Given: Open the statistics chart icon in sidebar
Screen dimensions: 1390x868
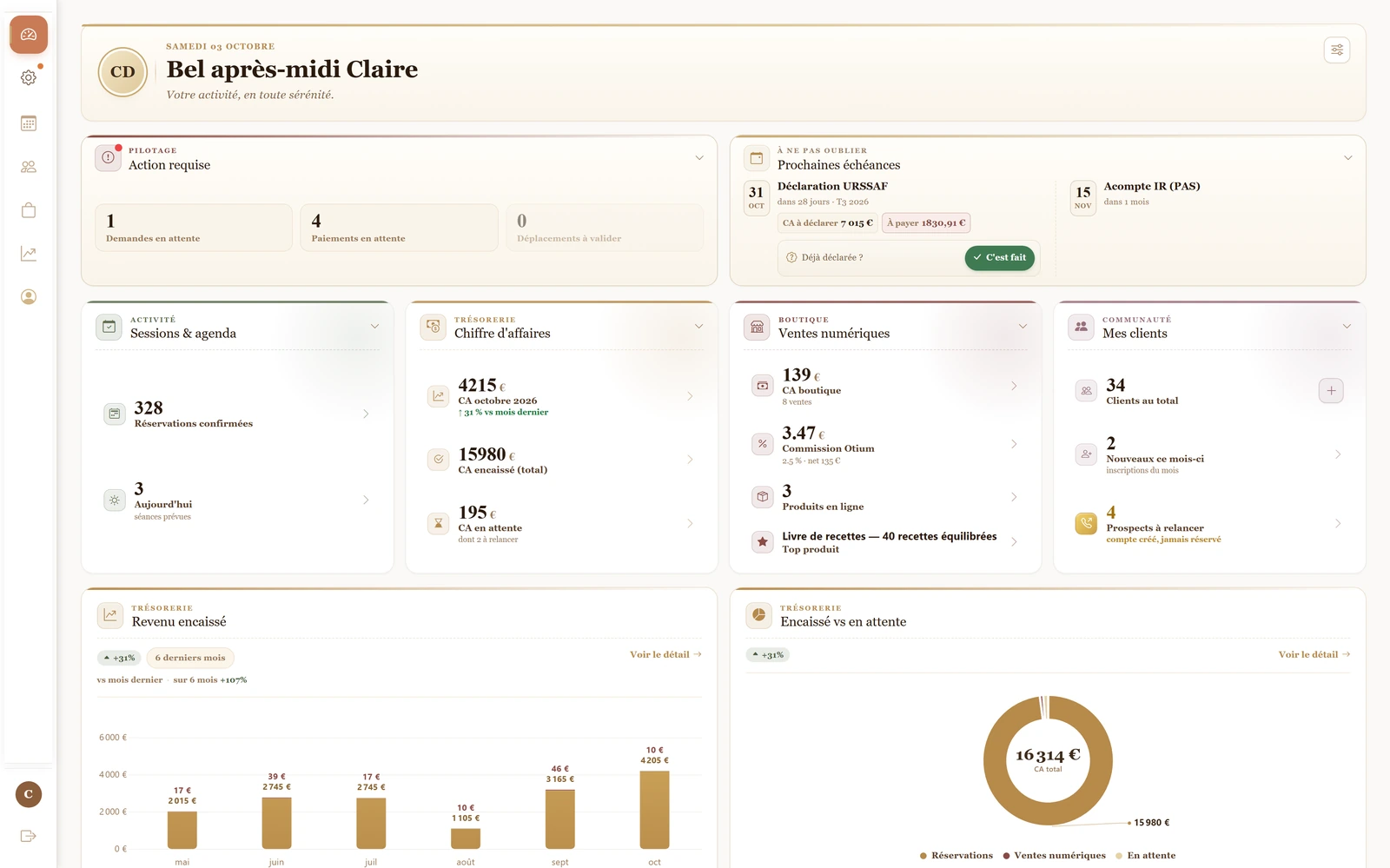Looking at the screenshot, I should point(29,254).
